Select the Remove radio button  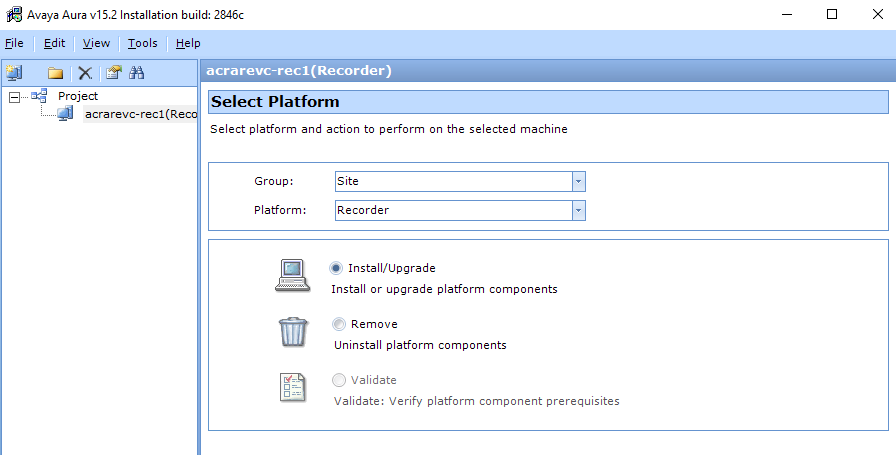[x=339, y=324]
